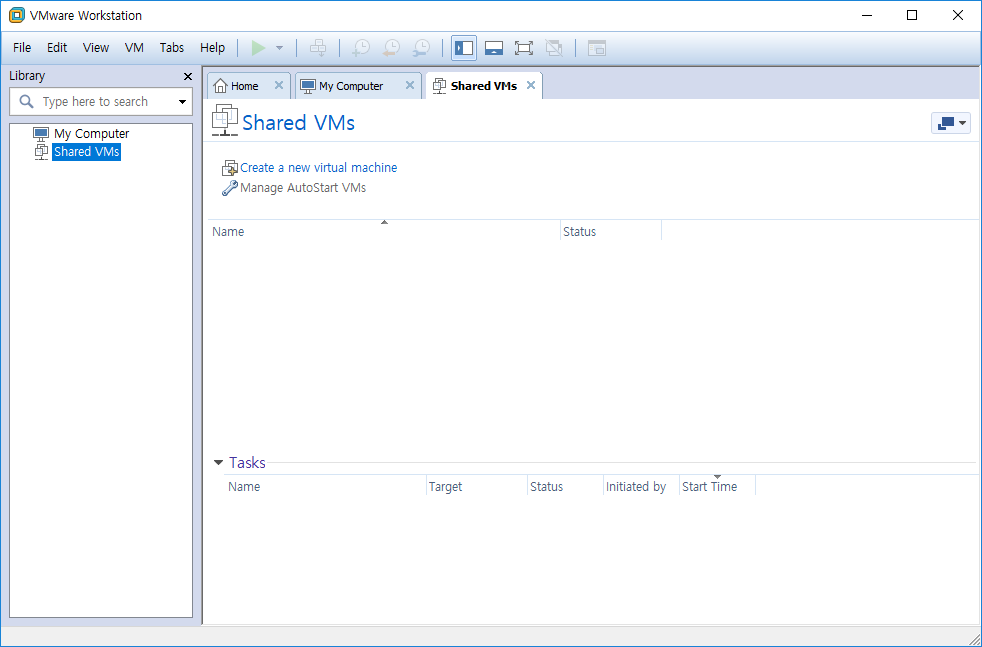Click Create a new virtual machine link

click(318, 167)
